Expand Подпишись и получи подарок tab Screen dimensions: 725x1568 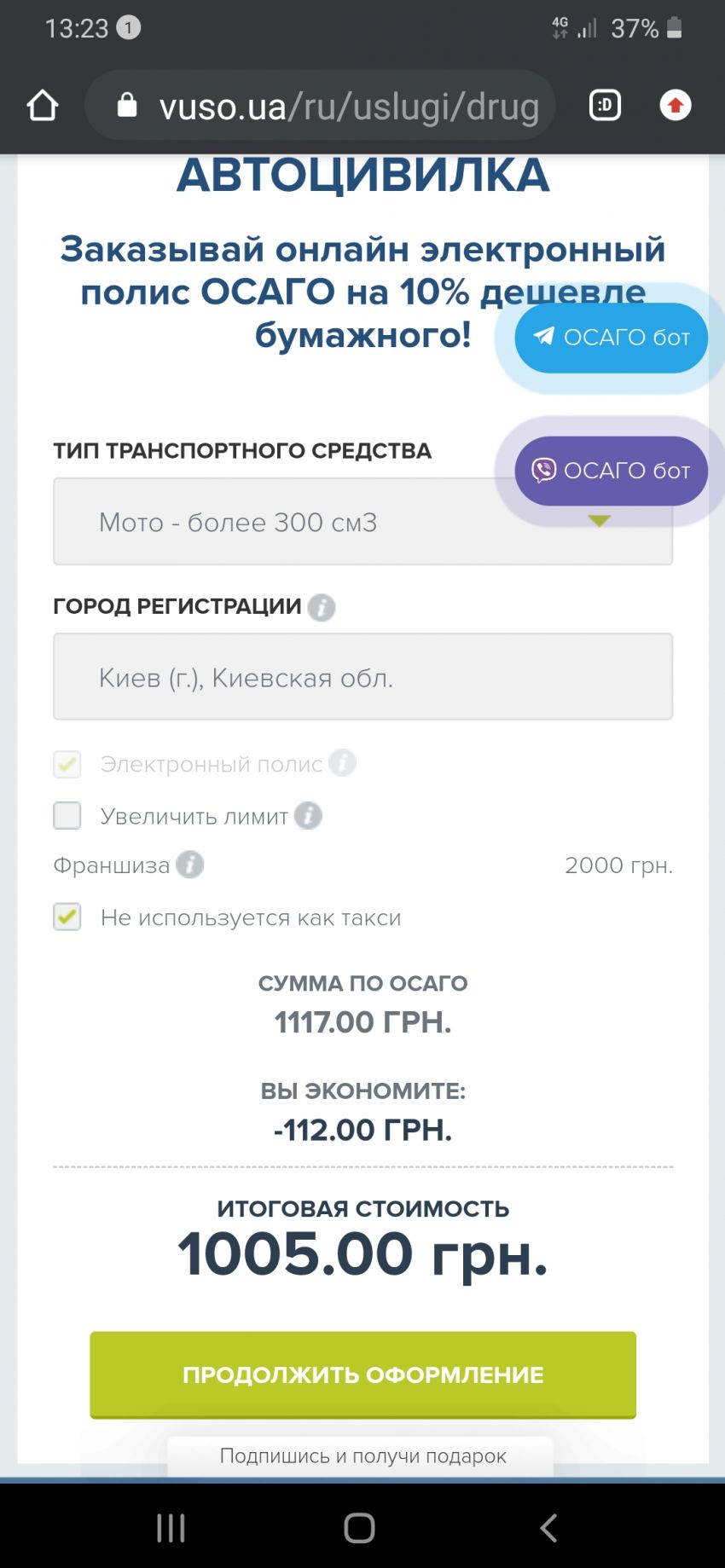pos(361,1456)
